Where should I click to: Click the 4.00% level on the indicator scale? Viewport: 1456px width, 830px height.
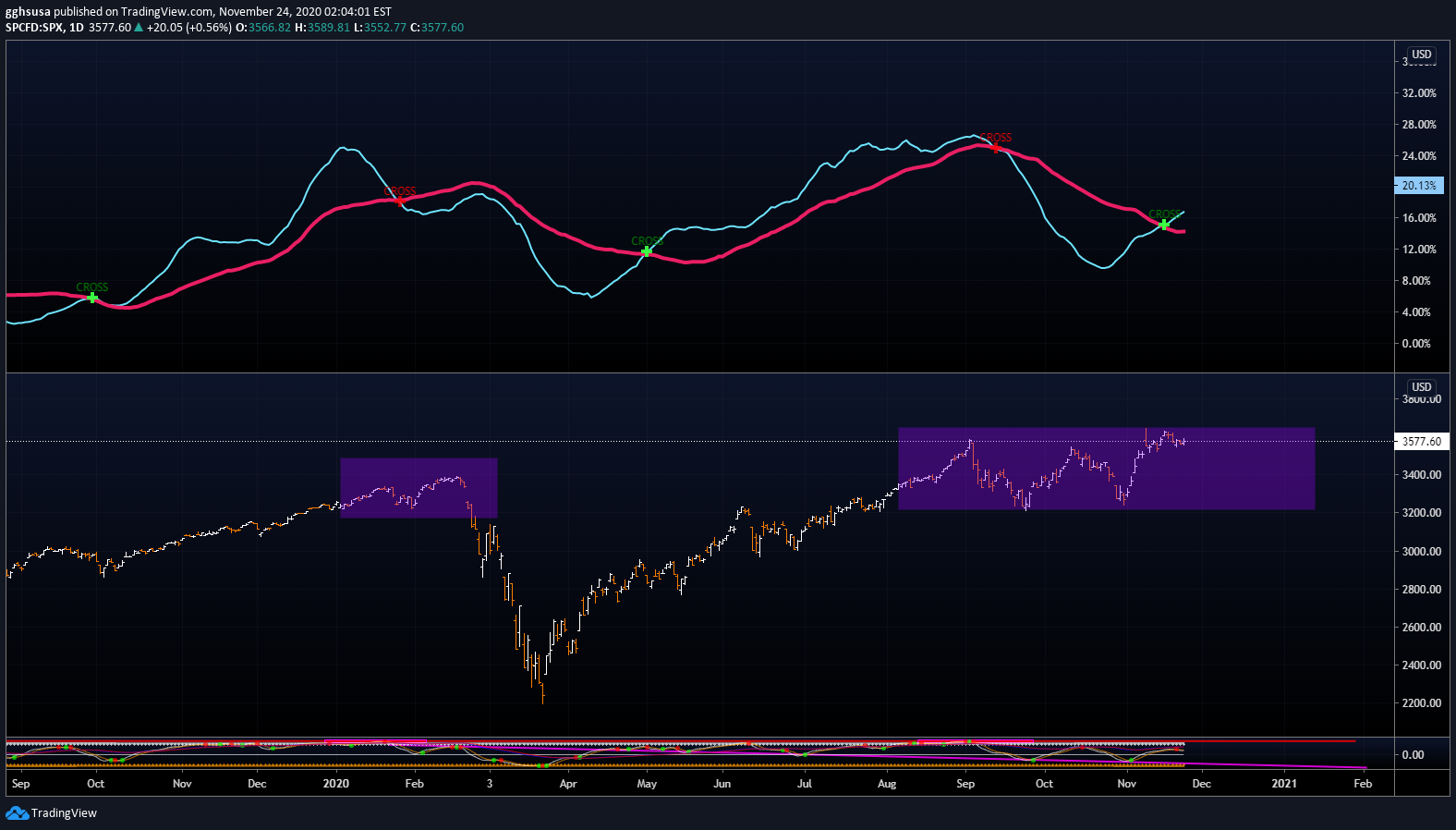1416,312
